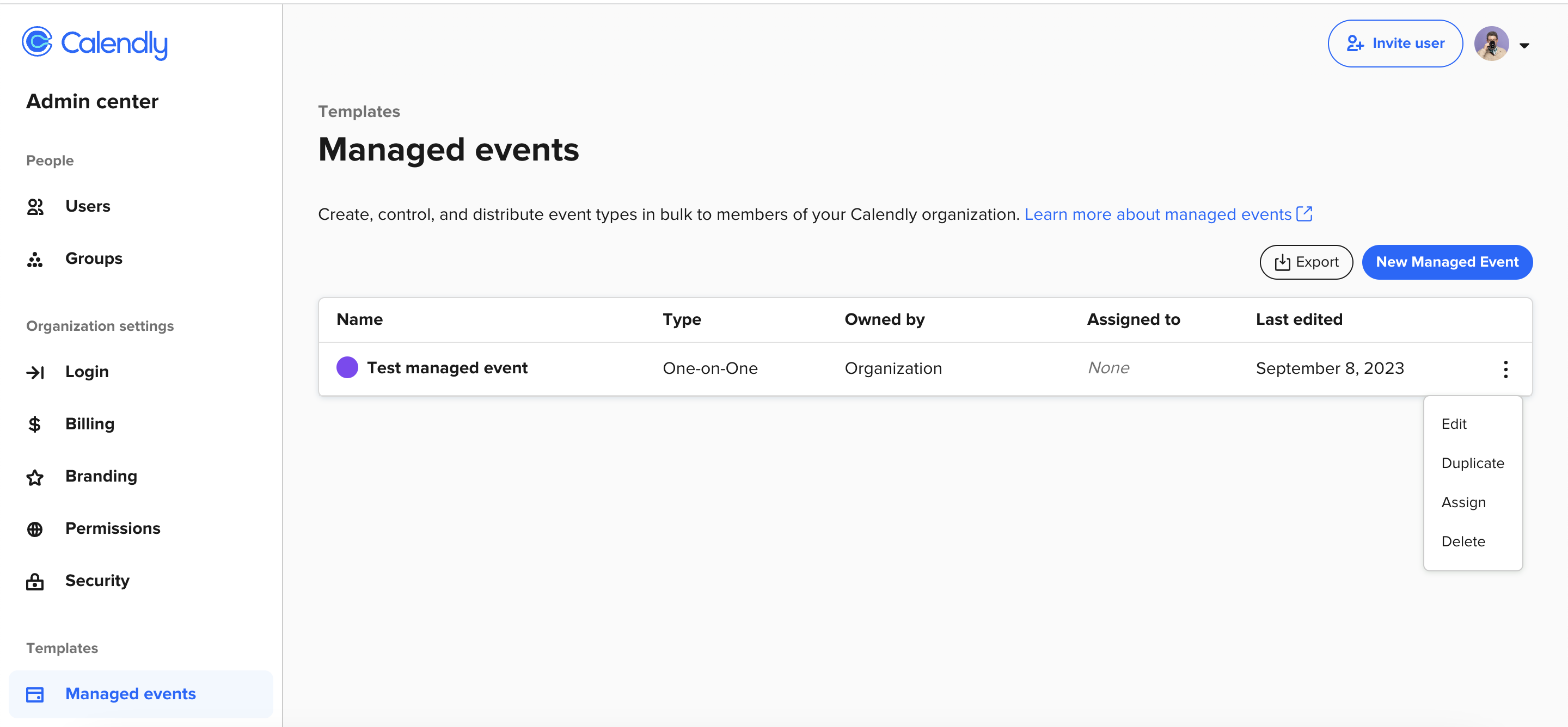1568x727 pixels.
Task: Click the Assigned to column header
Action: 1134,319
